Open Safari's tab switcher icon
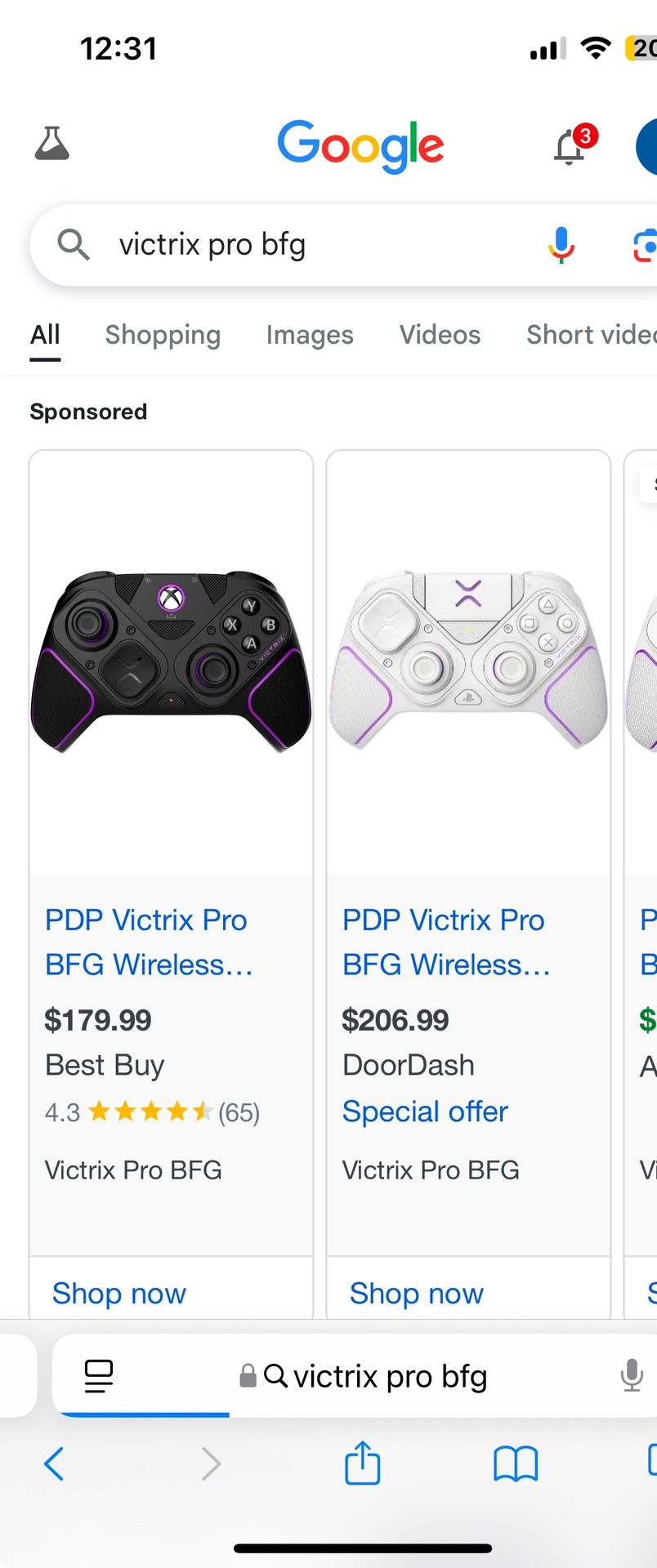This screenshot has height=1568, width=657. [x=98, y=1375]
